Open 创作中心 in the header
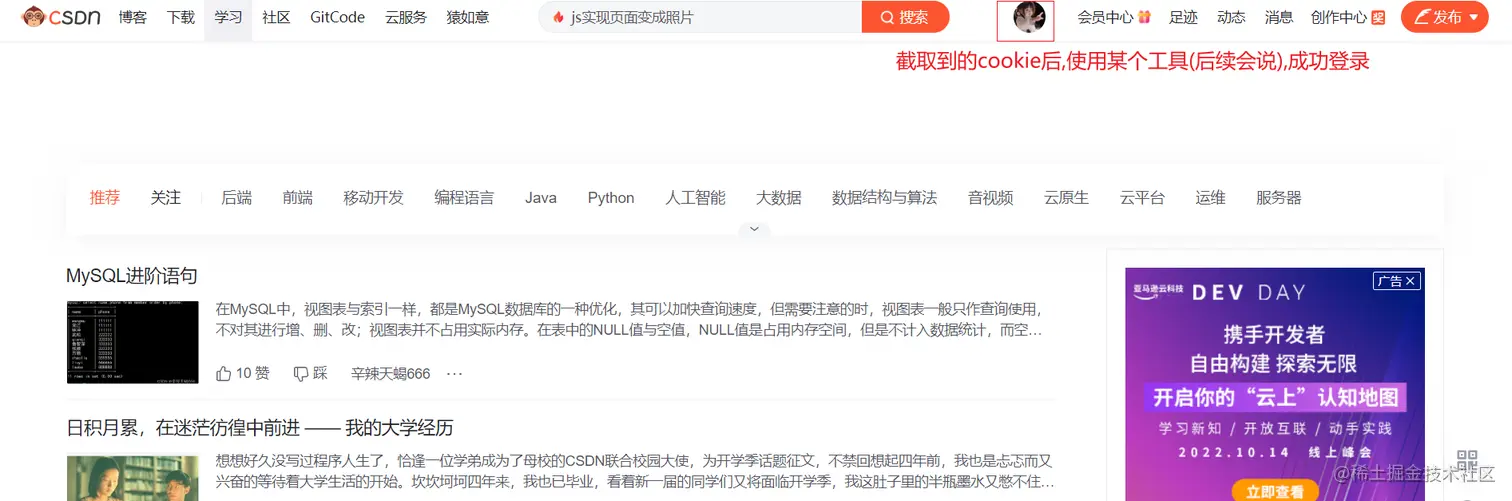 pyautogui.click(x=1339, y=17)
